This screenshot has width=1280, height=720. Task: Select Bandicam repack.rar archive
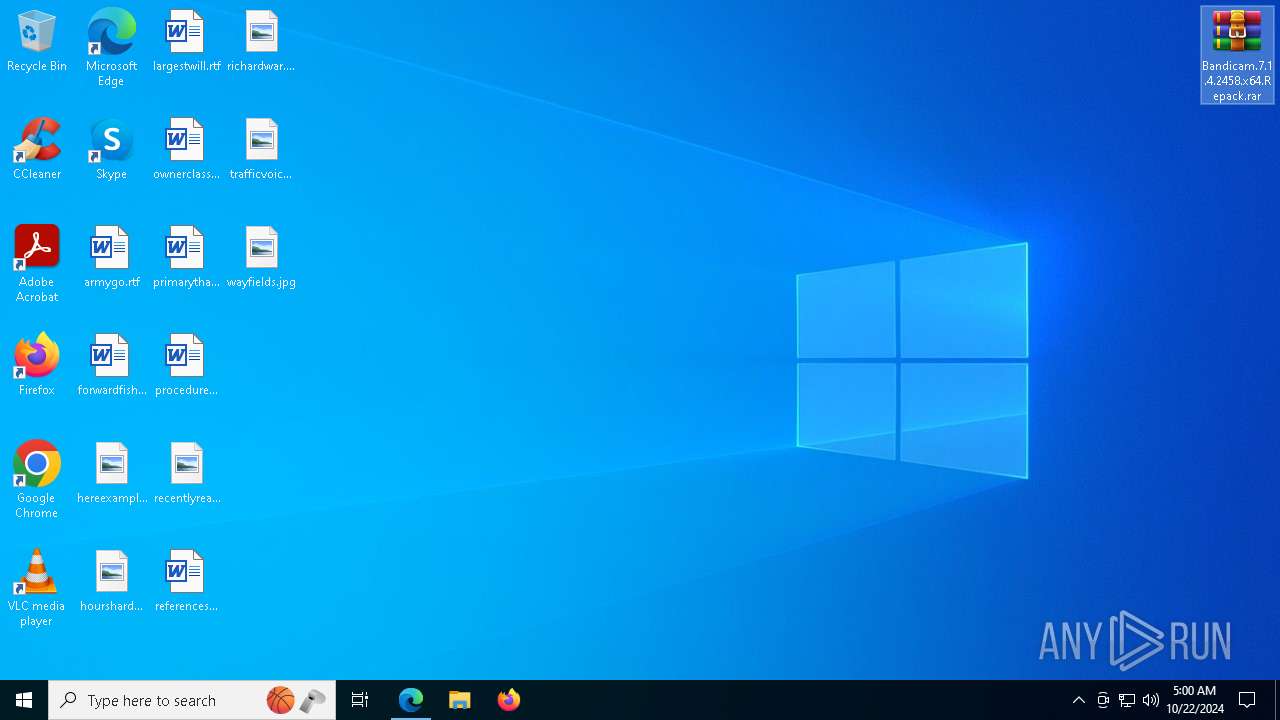[1237, 55]
